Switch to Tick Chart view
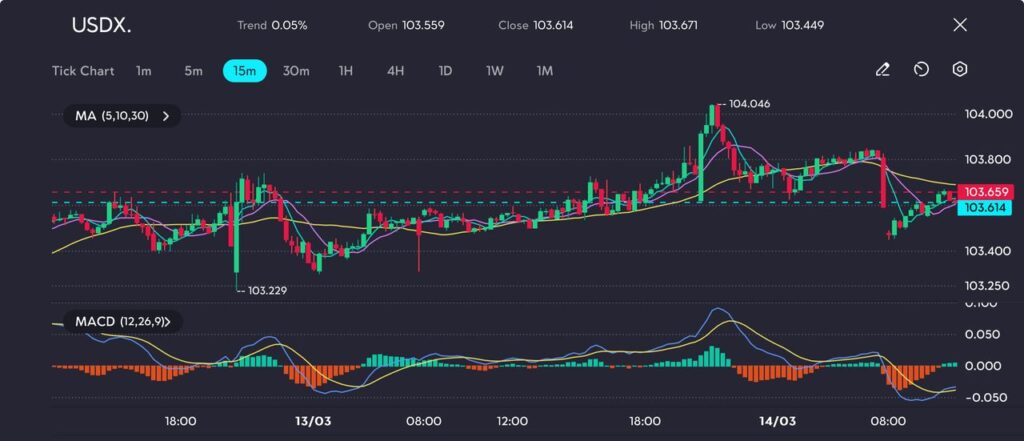Viewport: 1024px width, 441px height. pyautogui.click(x=83, y=71)
